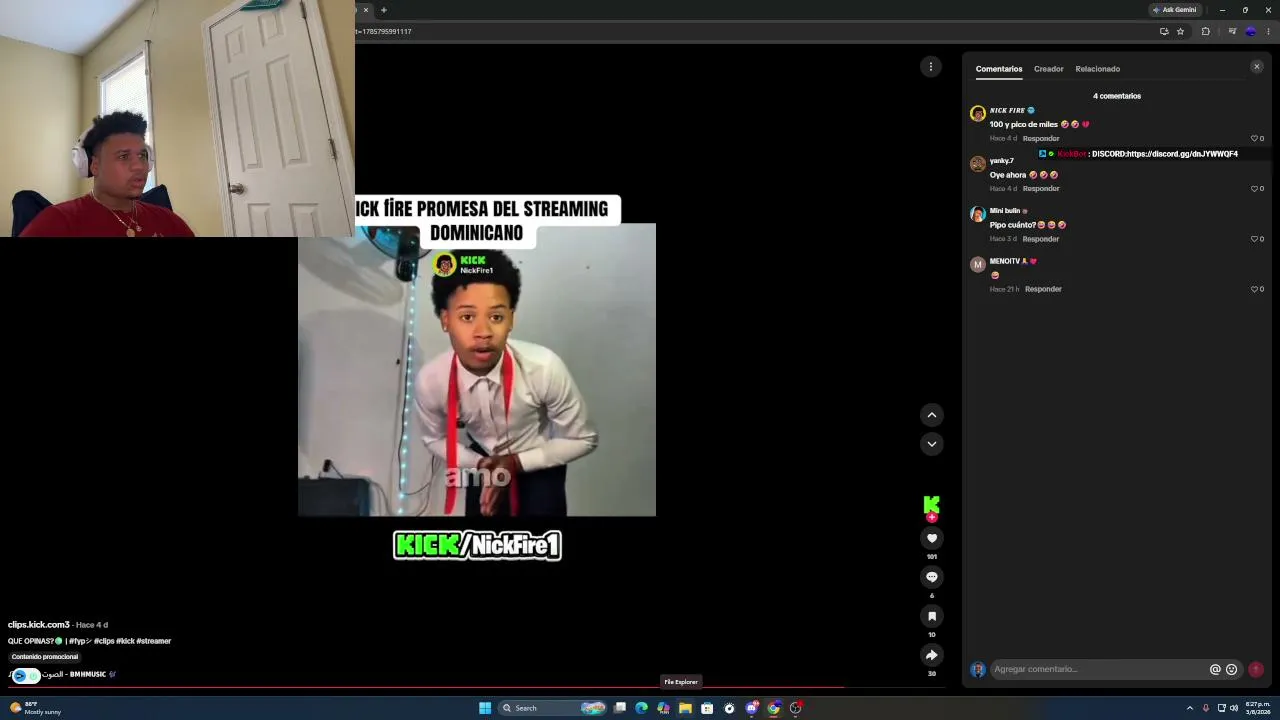Like the yanky.7 comment

(x=1254, y=189)
